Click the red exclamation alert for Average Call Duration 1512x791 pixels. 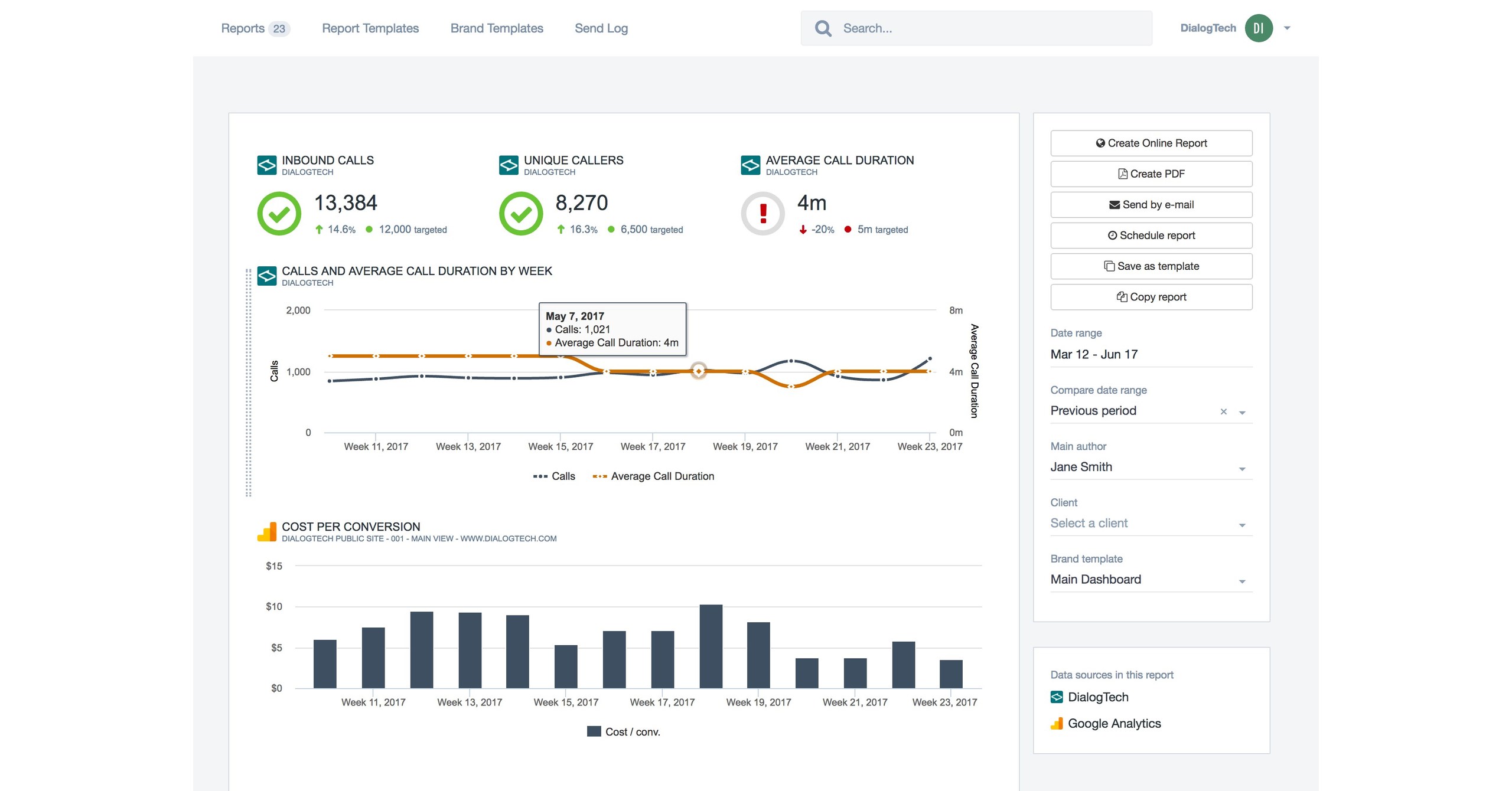(x=763, y=213)
